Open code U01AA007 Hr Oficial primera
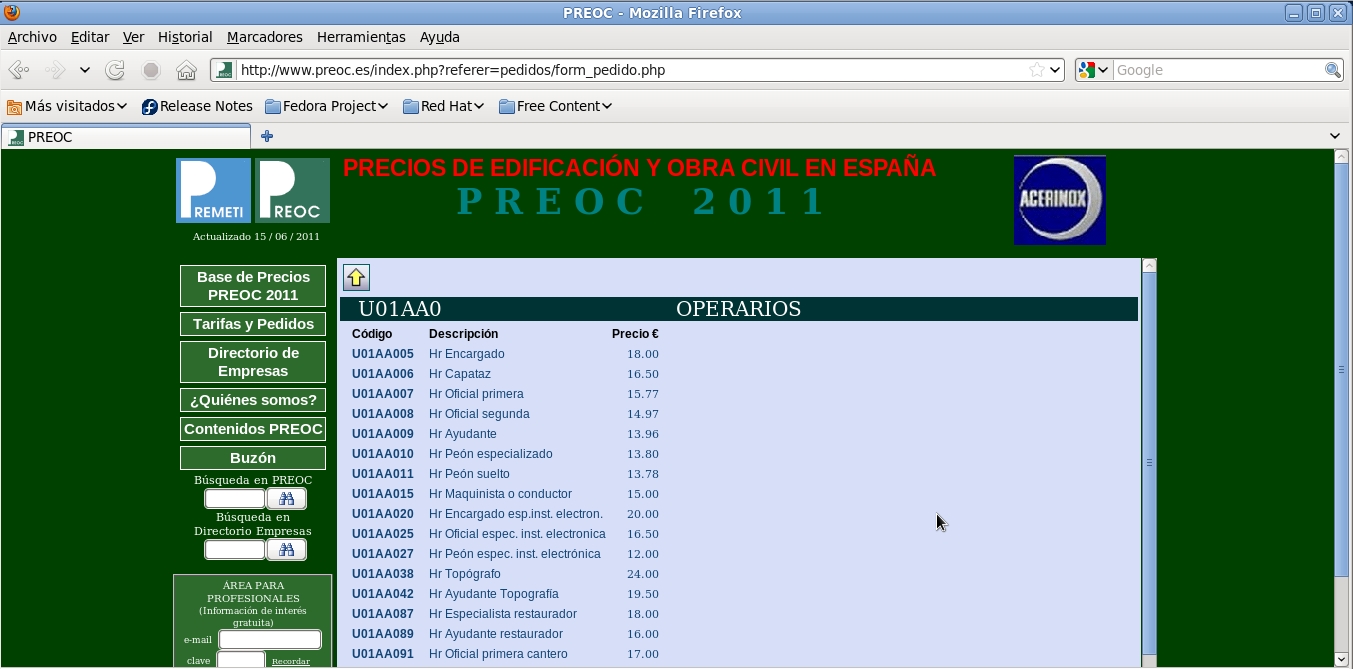 click(383, 394)
